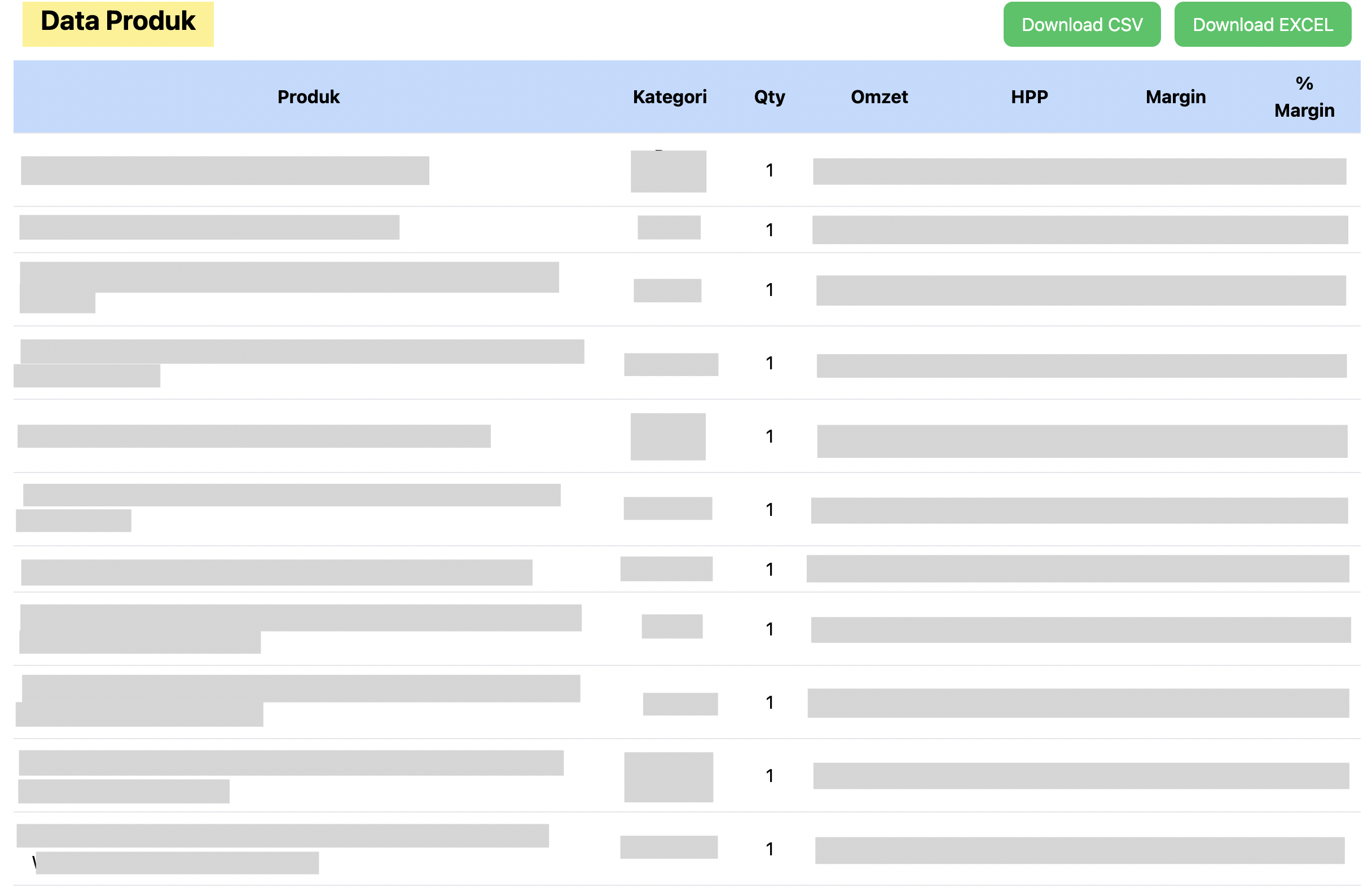1372x892 pixels.
Task: Click the Kategori cell of the first row
Action: coord(669,171)
